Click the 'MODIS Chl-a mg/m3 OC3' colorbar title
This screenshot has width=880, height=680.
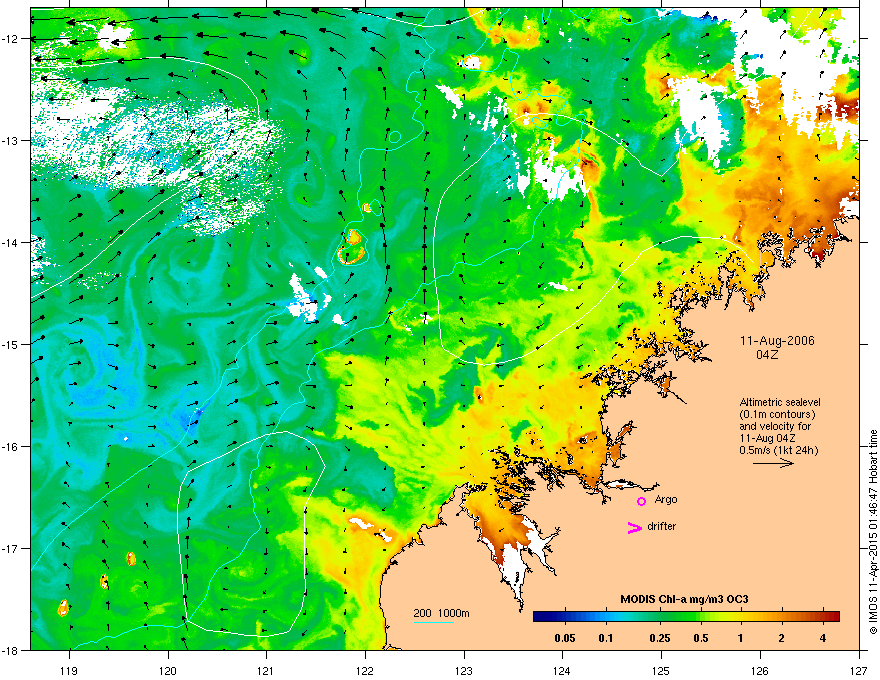[684, 600]
